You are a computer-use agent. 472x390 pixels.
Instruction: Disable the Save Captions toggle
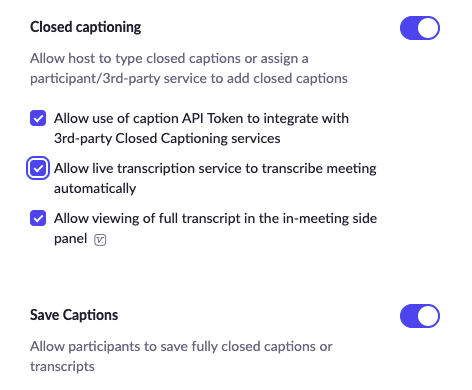point(420,316)
